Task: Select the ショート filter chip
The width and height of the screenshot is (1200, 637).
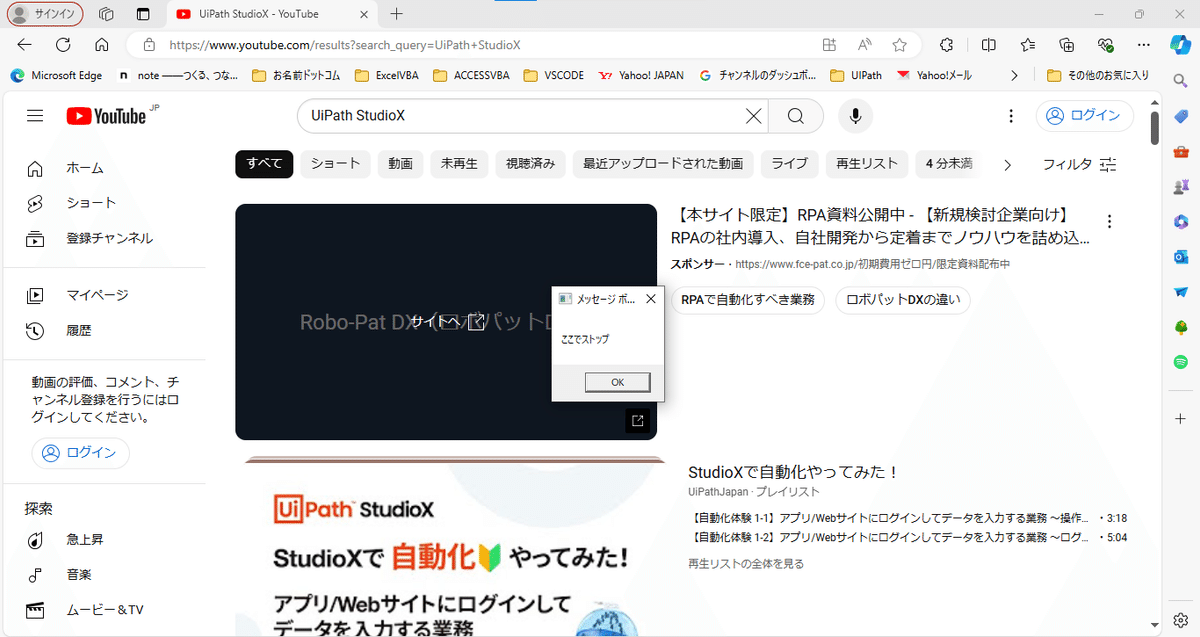Action: pos(335,164)
